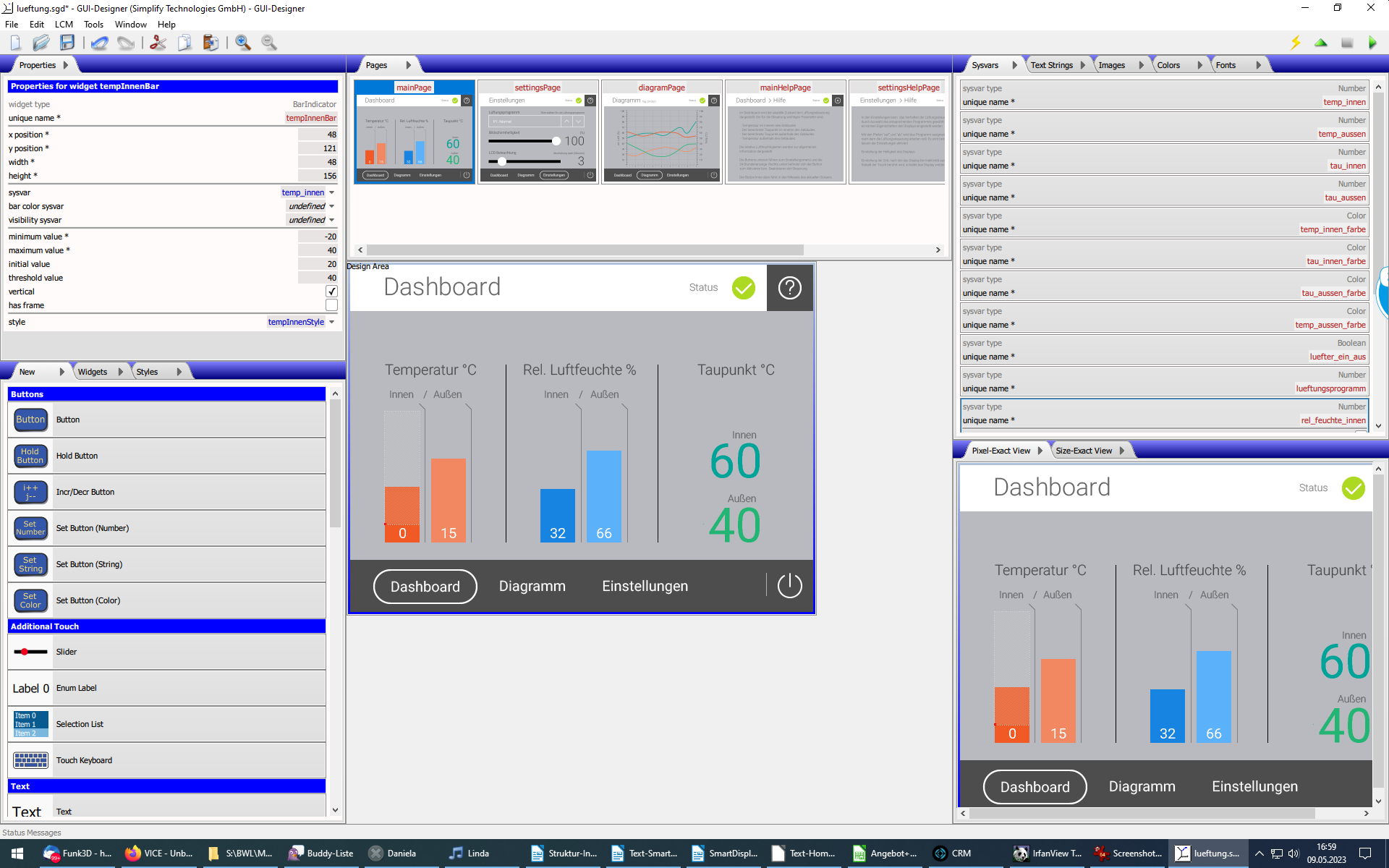Click the green upload triangle icon
The image size is (1389, 868).
point(1321,43)
